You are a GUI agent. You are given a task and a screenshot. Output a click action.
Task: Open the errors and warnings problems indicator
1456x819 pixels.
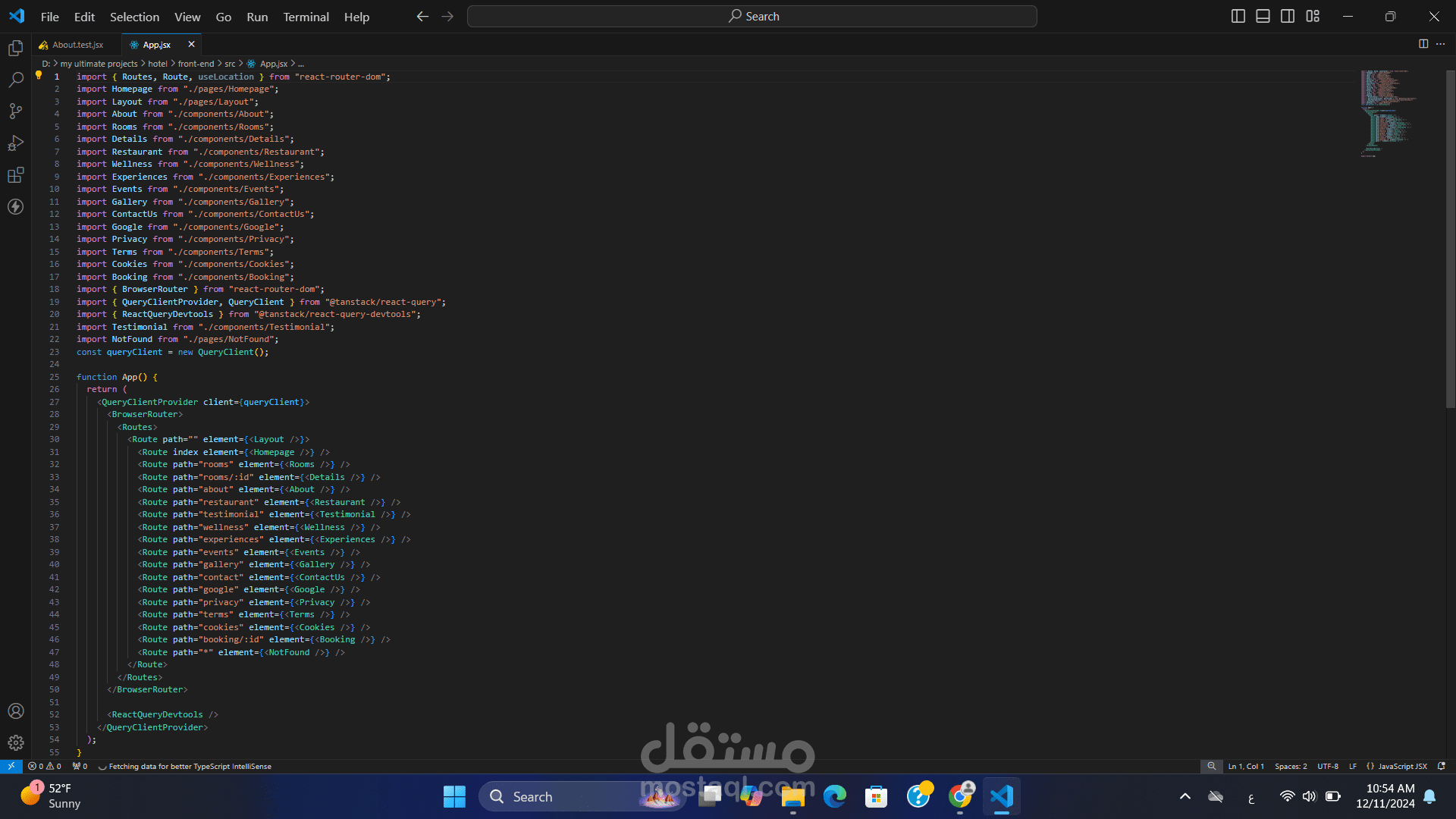[45, 767]
